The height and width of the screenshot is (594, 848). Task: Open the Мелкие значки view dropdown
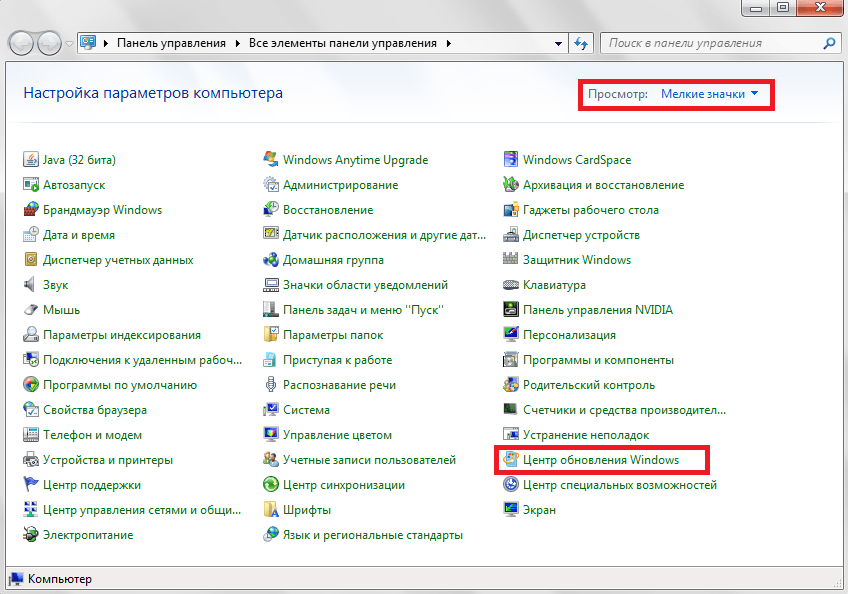pyautogui.click(x=709, y=94)
